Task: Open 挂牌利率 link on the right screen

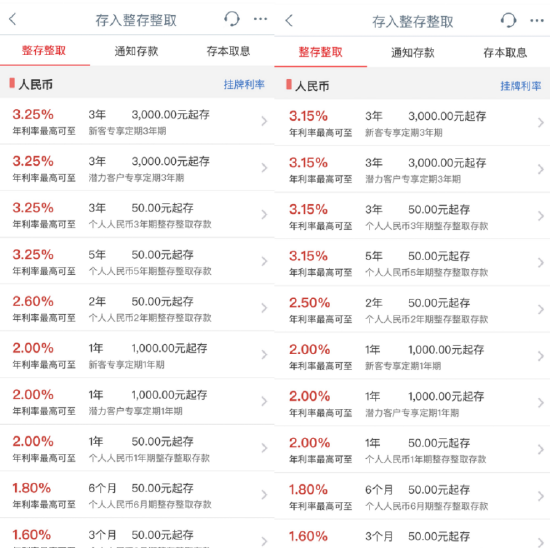Action: pos(521,86)
